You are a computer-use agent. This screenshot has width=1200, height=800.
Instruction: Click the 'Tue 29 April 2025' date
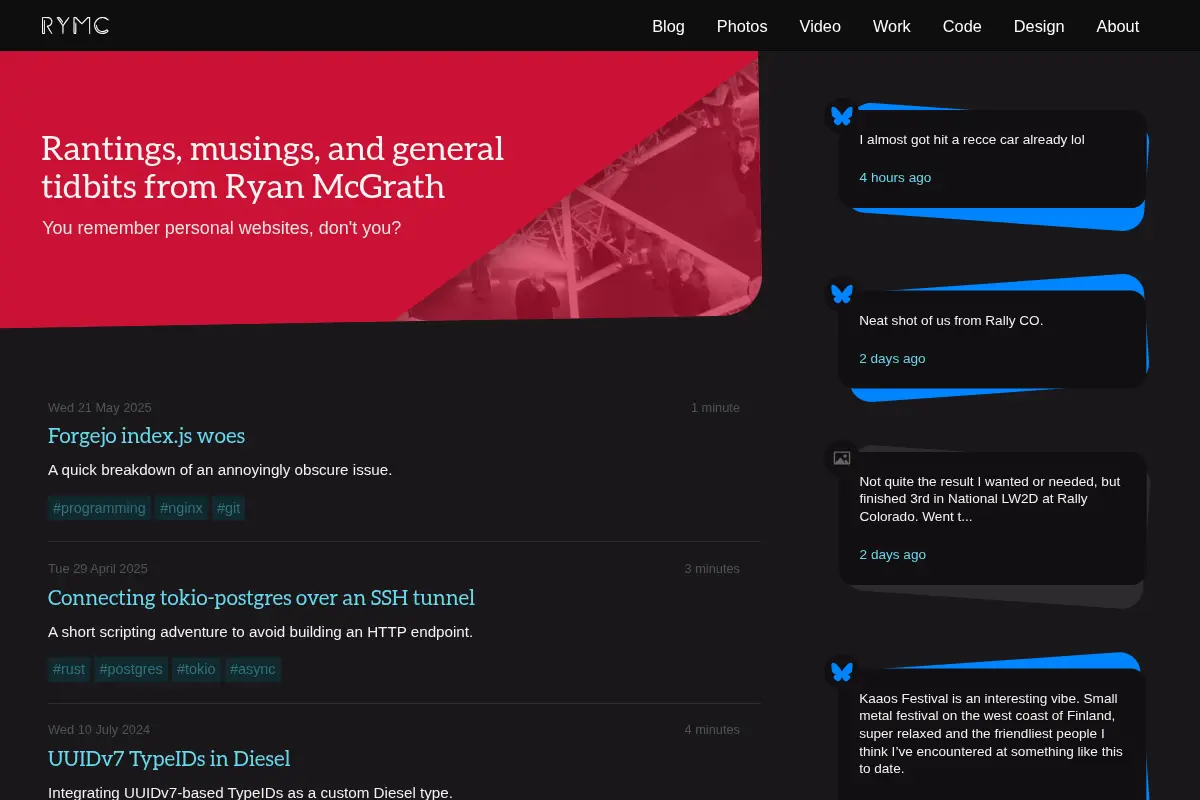(x=98, y=569)
